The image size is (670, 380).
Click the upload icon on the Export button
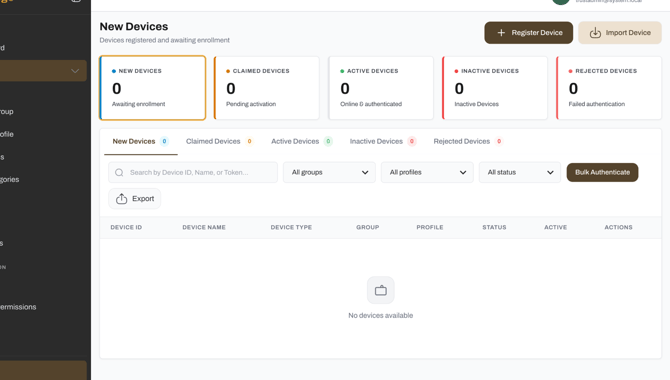121,198
